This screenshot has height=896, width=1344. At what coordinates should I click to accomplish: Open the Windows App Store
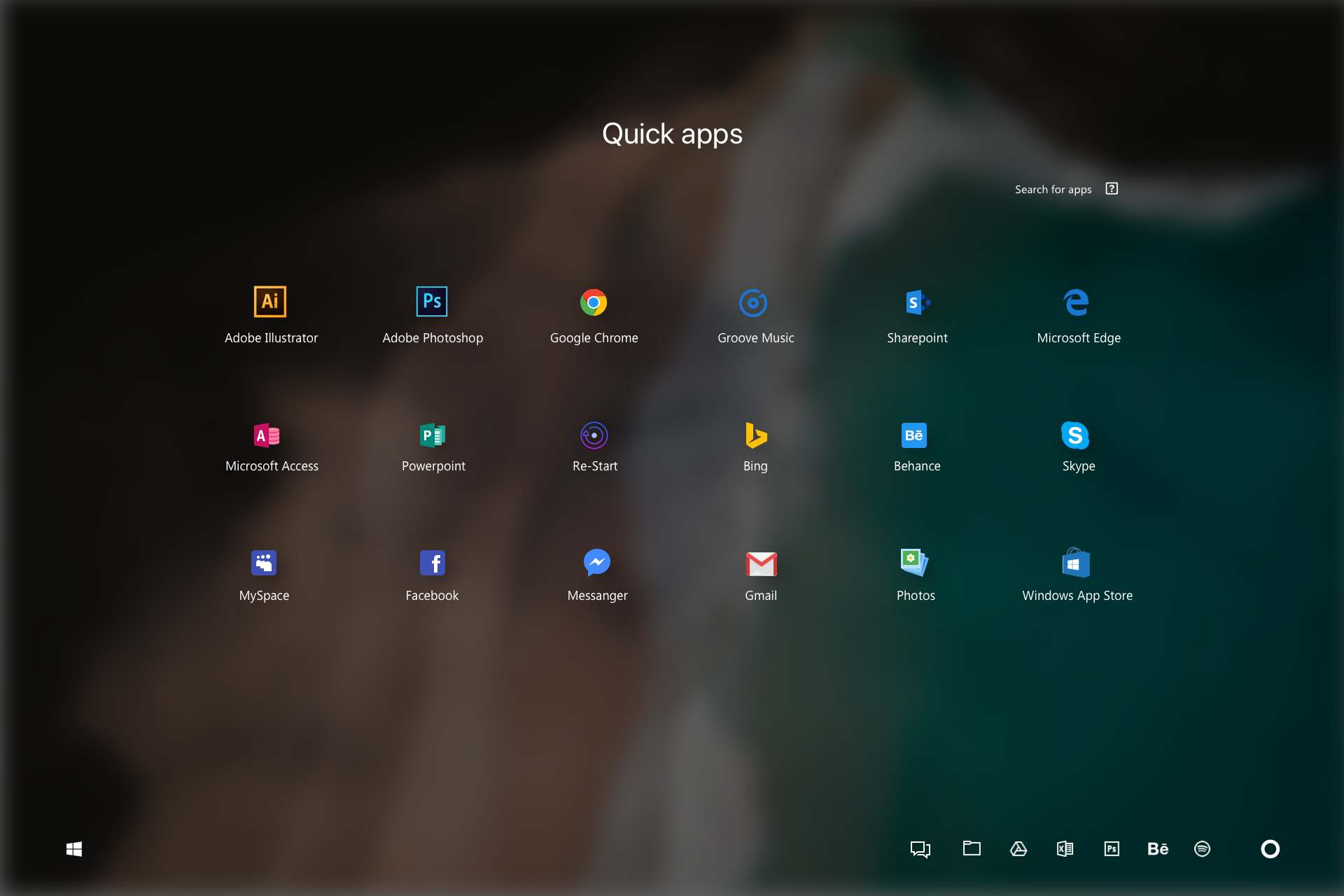click(1076, 562)
